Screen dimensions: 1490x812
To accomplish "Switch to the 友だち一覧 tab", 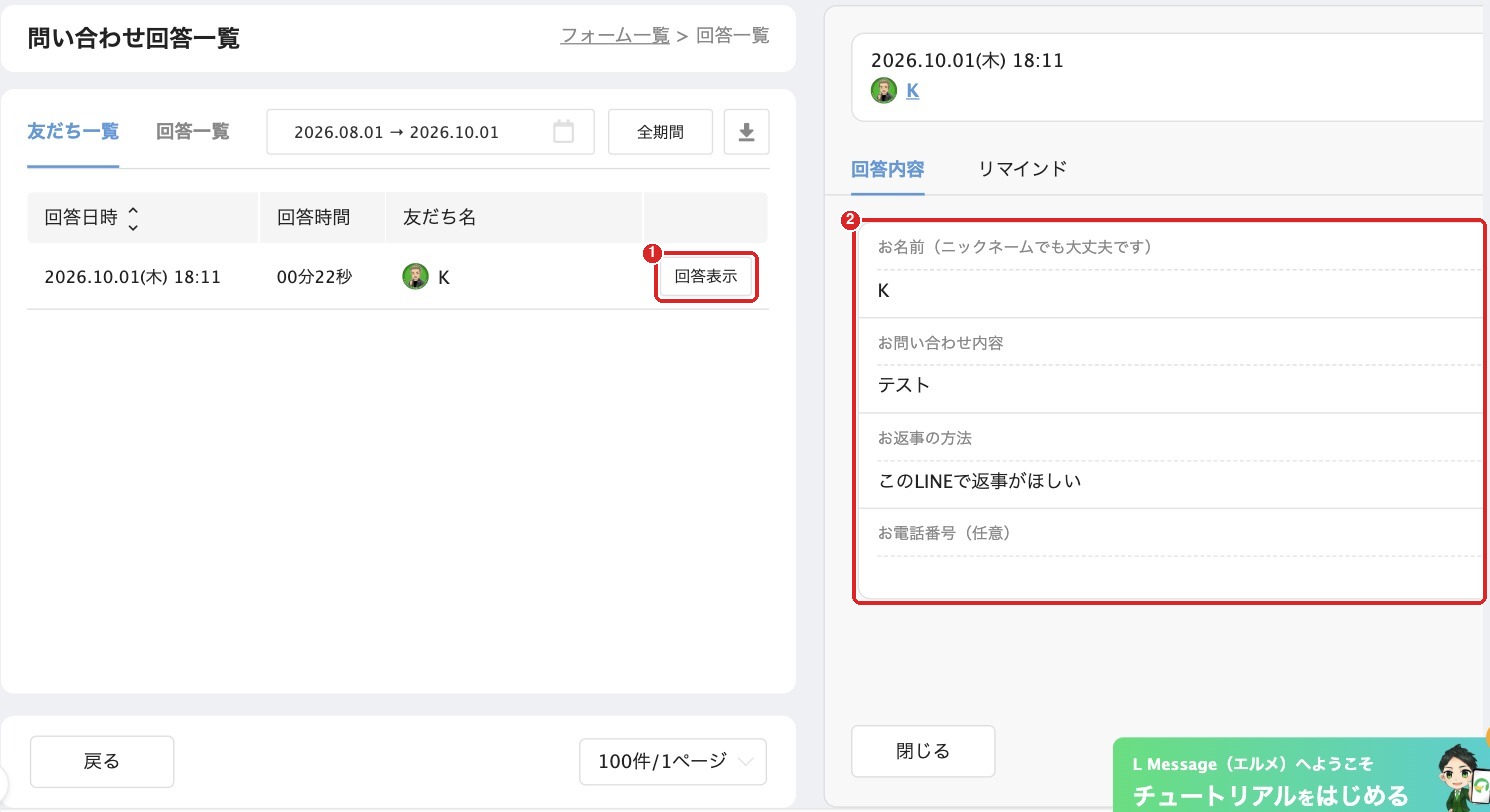I will [x=73, y=131].
